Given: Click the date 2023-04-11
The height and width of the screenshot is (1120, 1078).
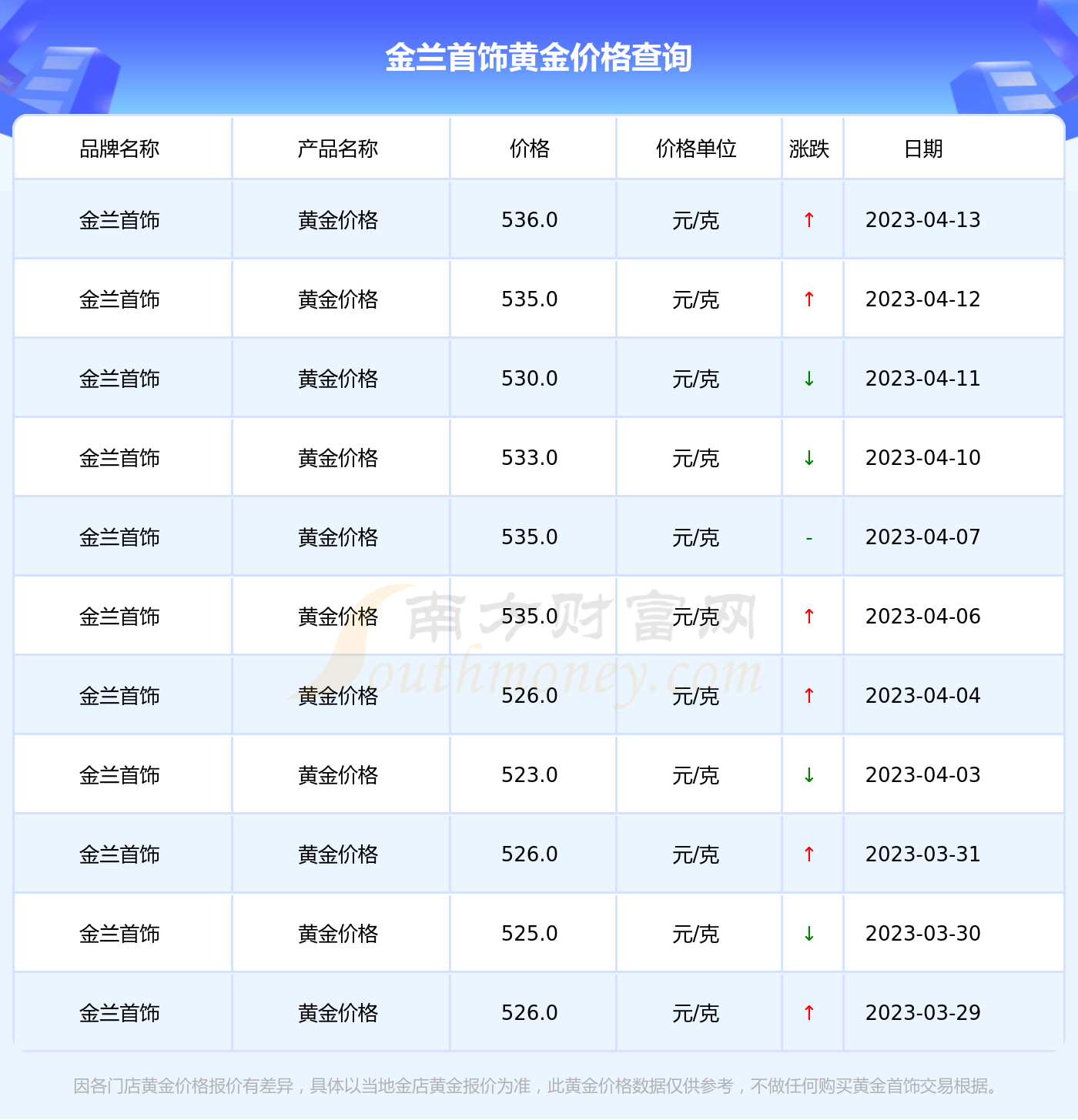Looking at the screenshot, I should (x=923, y=379).
